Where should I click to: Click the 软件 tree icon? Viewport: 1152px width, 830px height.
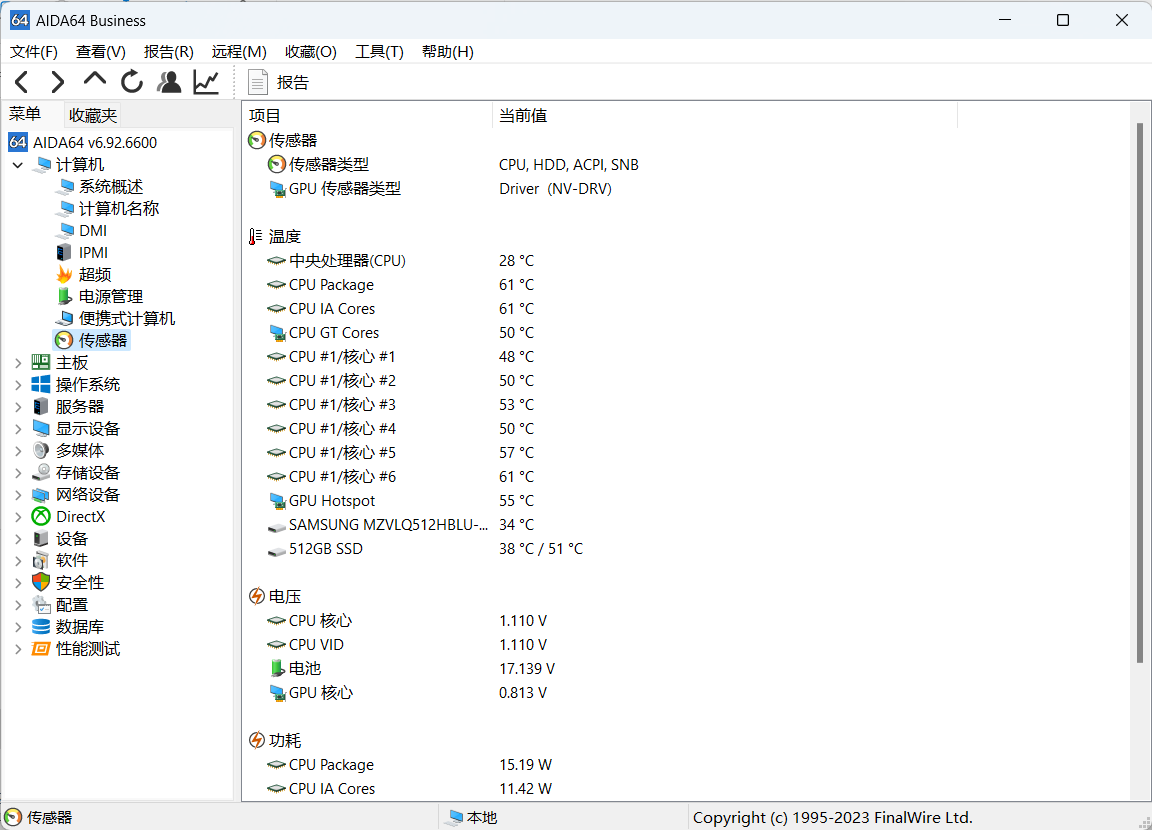coord(41,561)
